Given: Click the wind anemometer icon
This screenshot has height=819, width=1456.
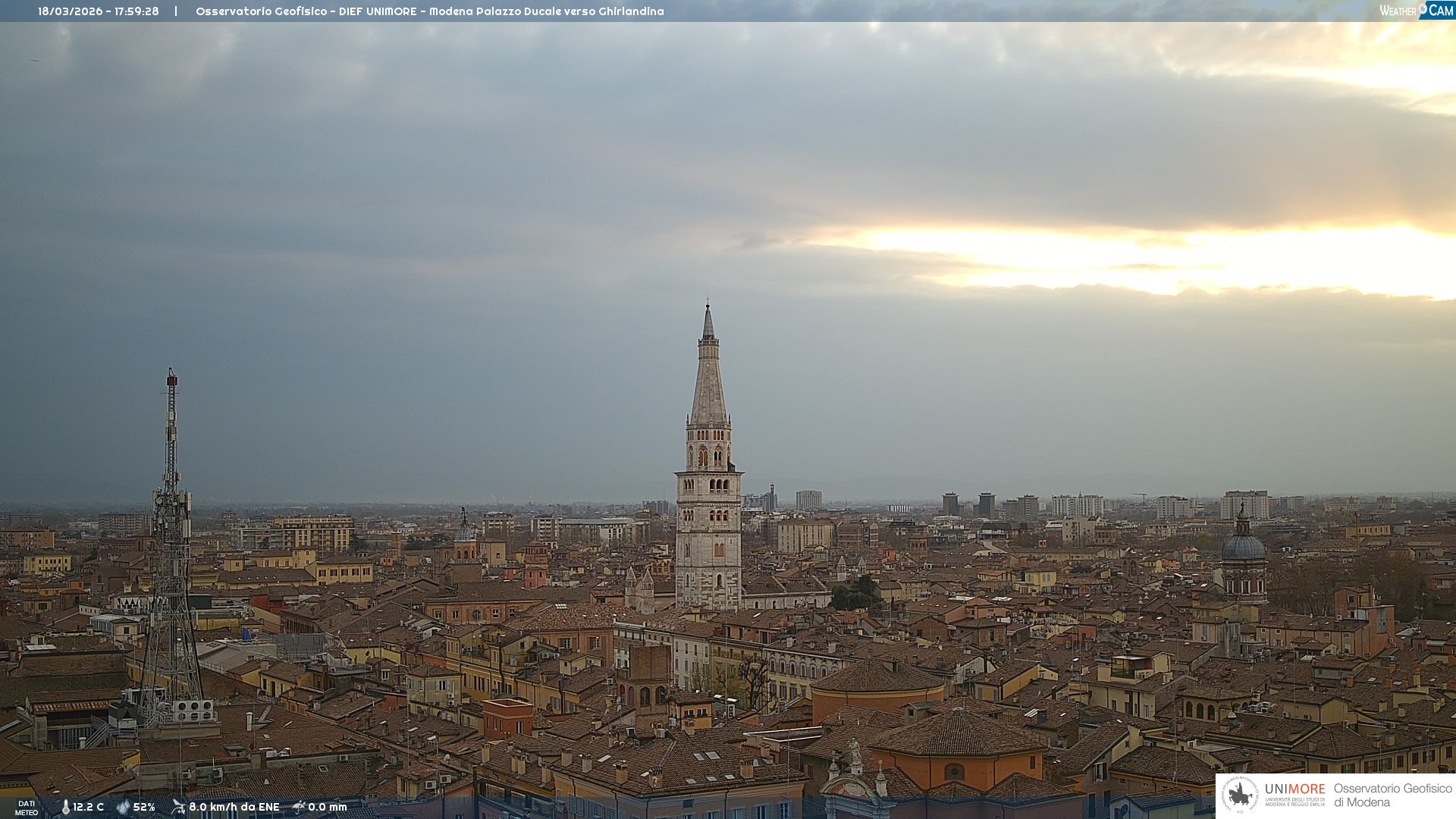Looking at the screenshot, I should [x=178, y=807].
